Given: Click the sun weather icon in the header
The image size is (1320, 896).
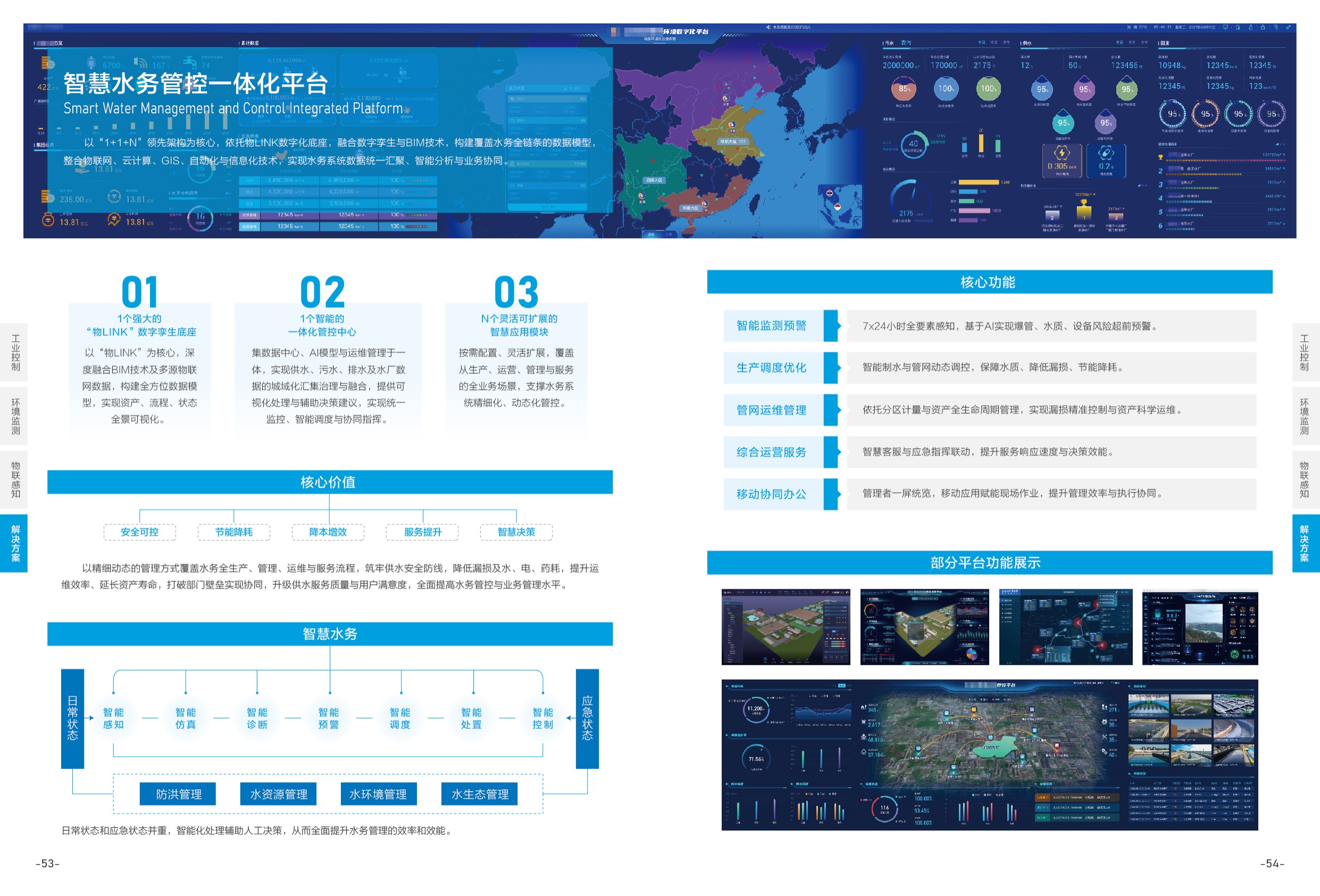Looking at the screenshot, I should [1129, 27].
